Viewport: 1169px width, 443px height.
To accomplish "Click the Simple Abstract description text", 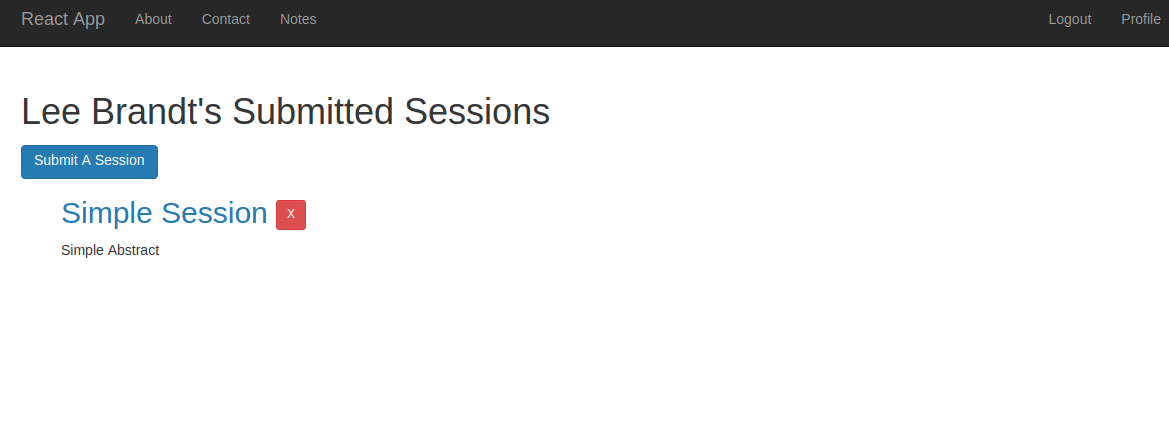I will click(110, 250).
